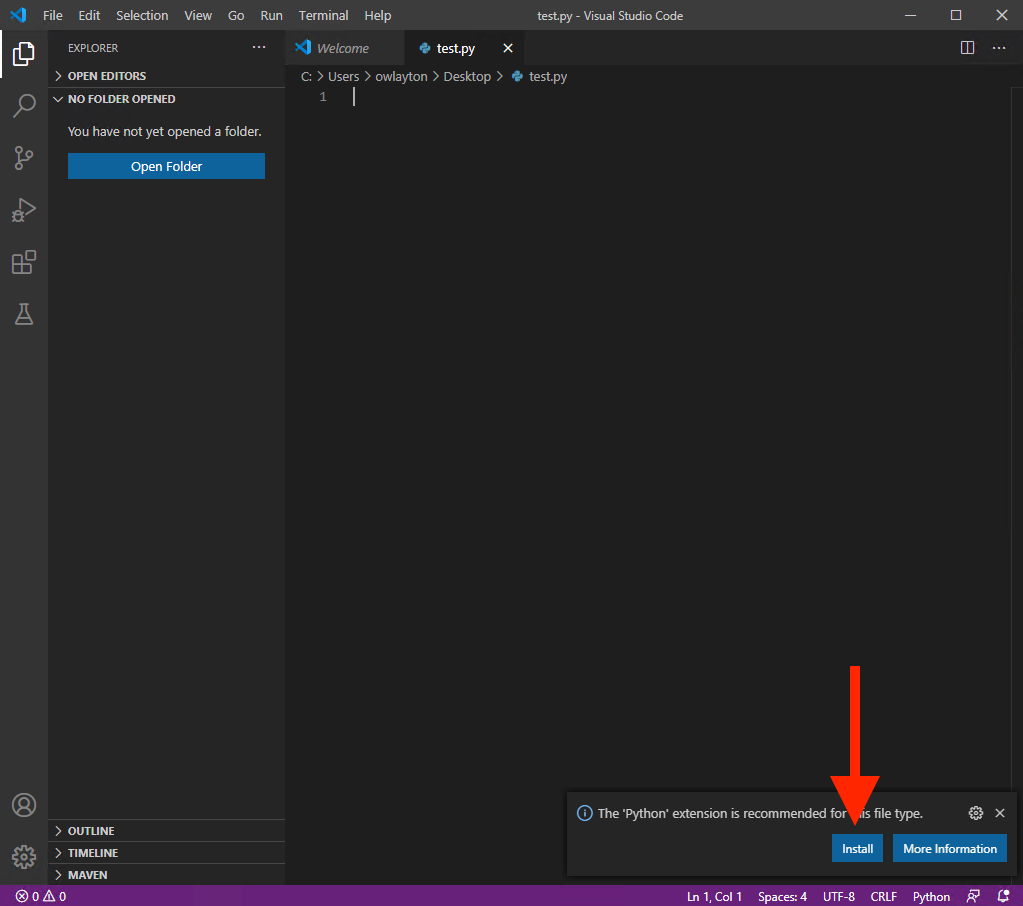Open editor More Actions ellipsis
Image resolution: width=1023 pixels, height=906 pixels.
[x=999, y=48]
